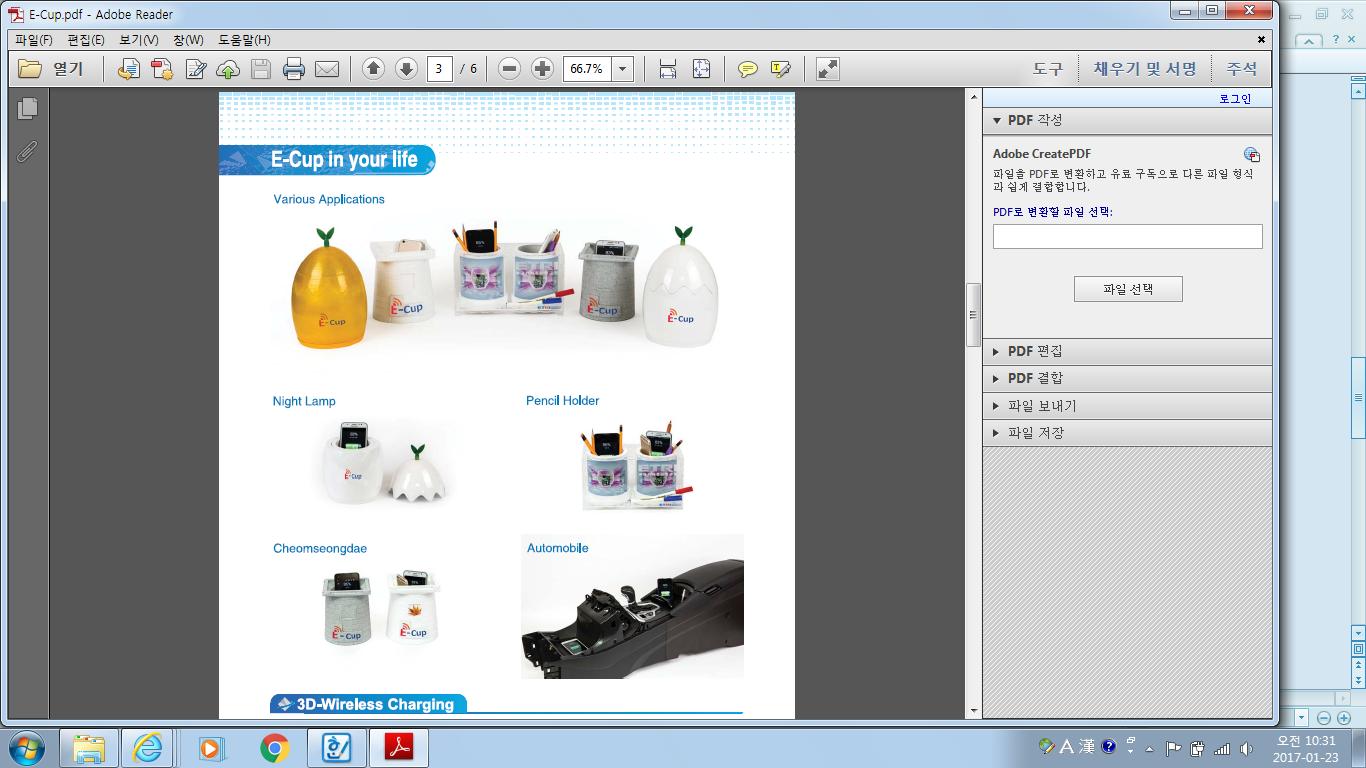
Task: Click the Windows Media Player taskbar icon
Action: point(212,747)
